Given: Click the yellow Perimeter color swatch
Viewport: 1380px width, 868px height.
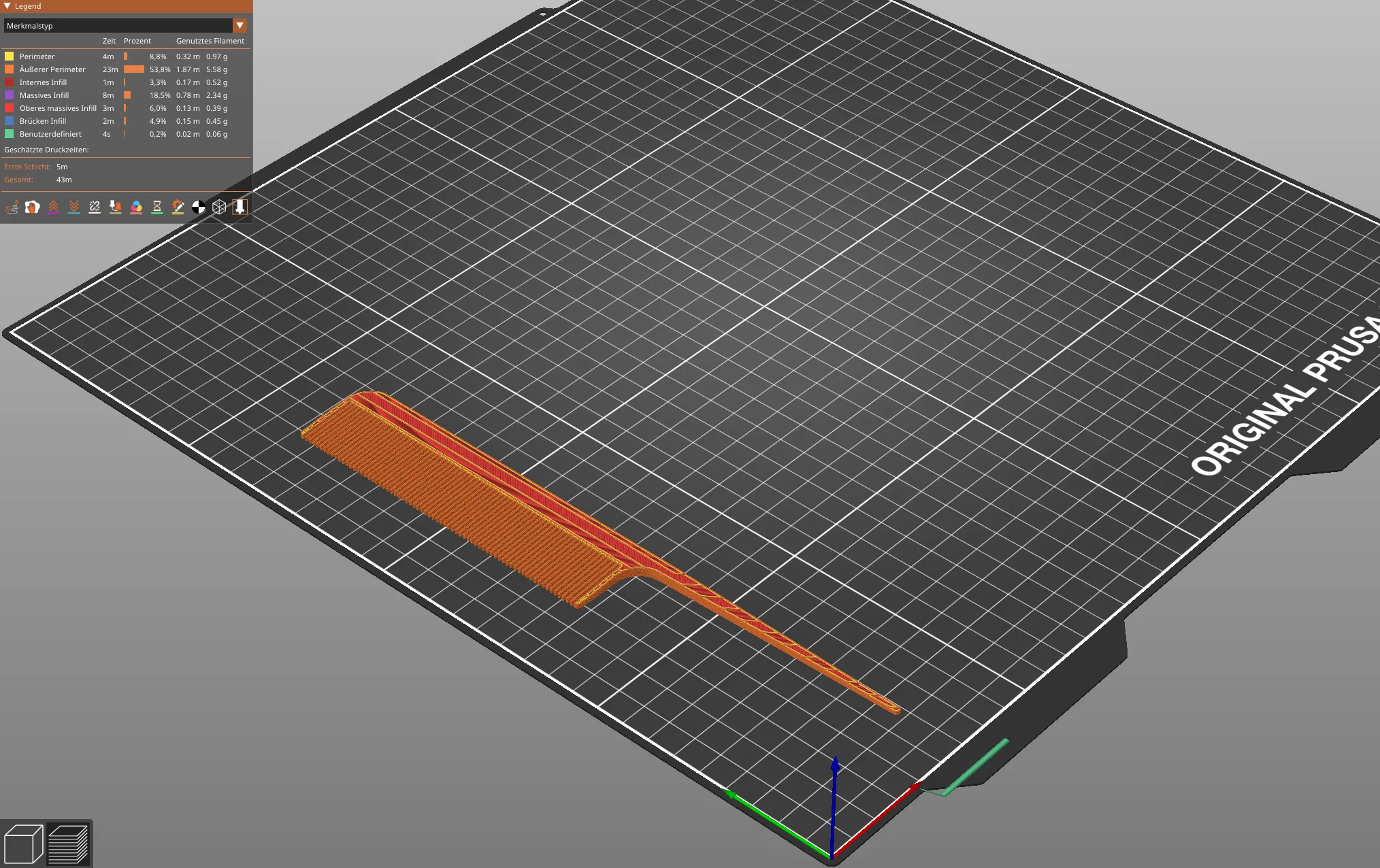Looking at the screenshot, I should click(10, 56).
